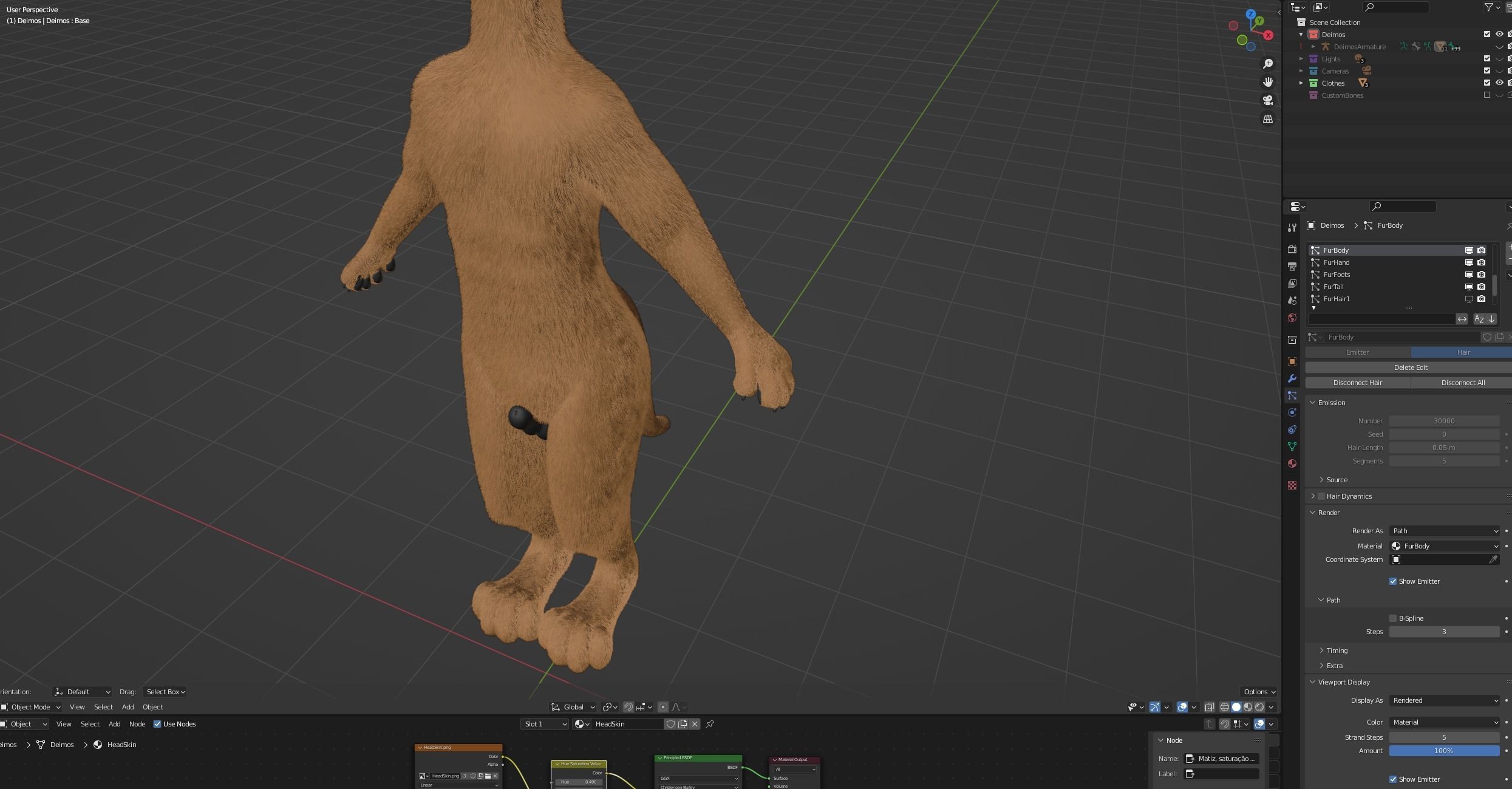Open the Output properties tab
This screenshot has width=1512, height=789.
pos(1292,267)
